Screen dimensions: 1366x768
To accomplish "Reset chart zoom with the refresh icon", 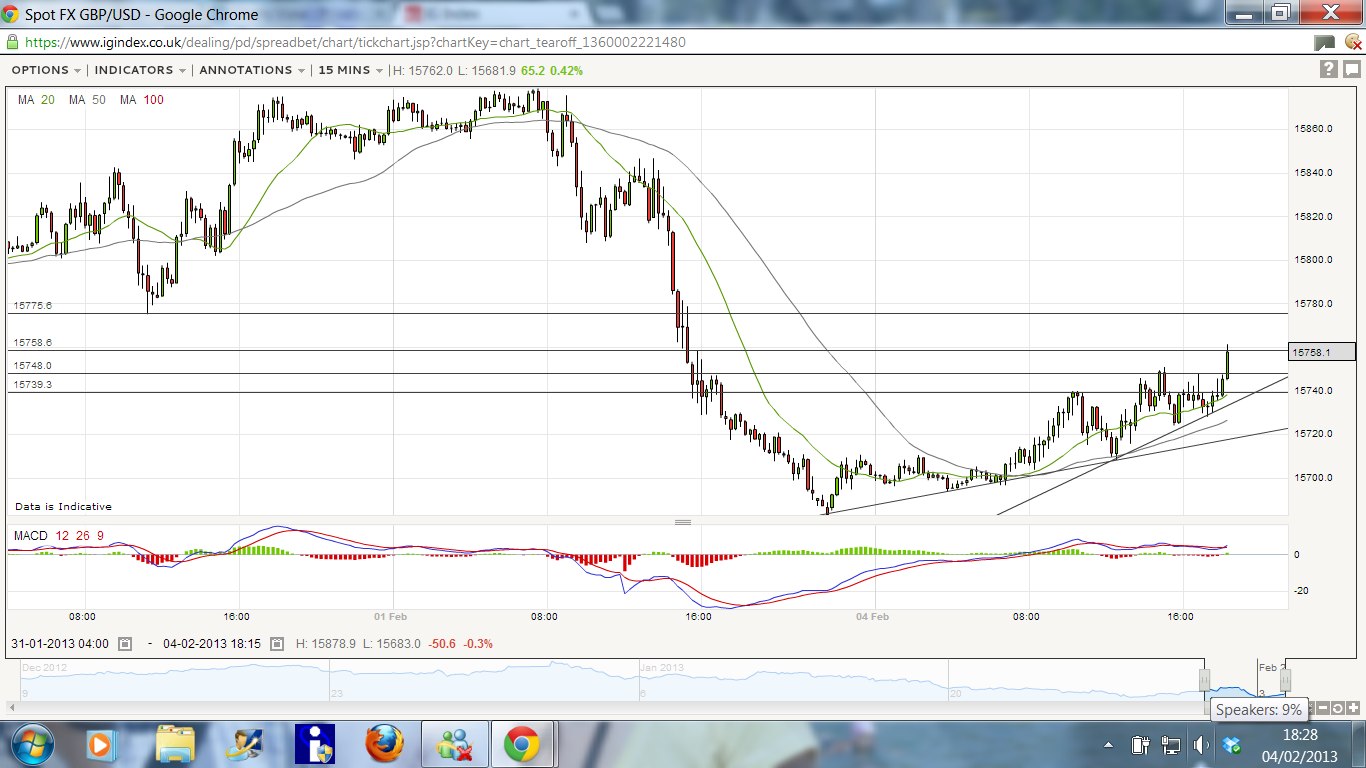I will click(x=1338, y=708).
